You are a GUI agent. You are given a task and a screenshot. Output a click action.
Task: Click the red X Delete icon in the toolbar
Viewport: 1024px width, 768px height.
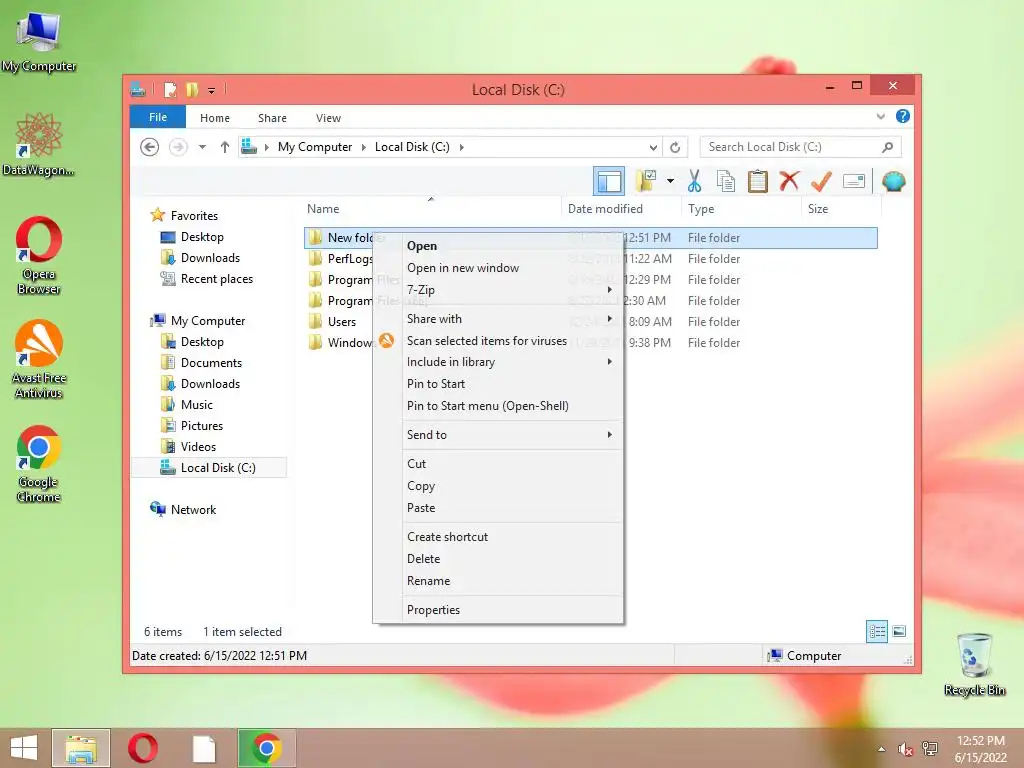click(x=789, y=181)
